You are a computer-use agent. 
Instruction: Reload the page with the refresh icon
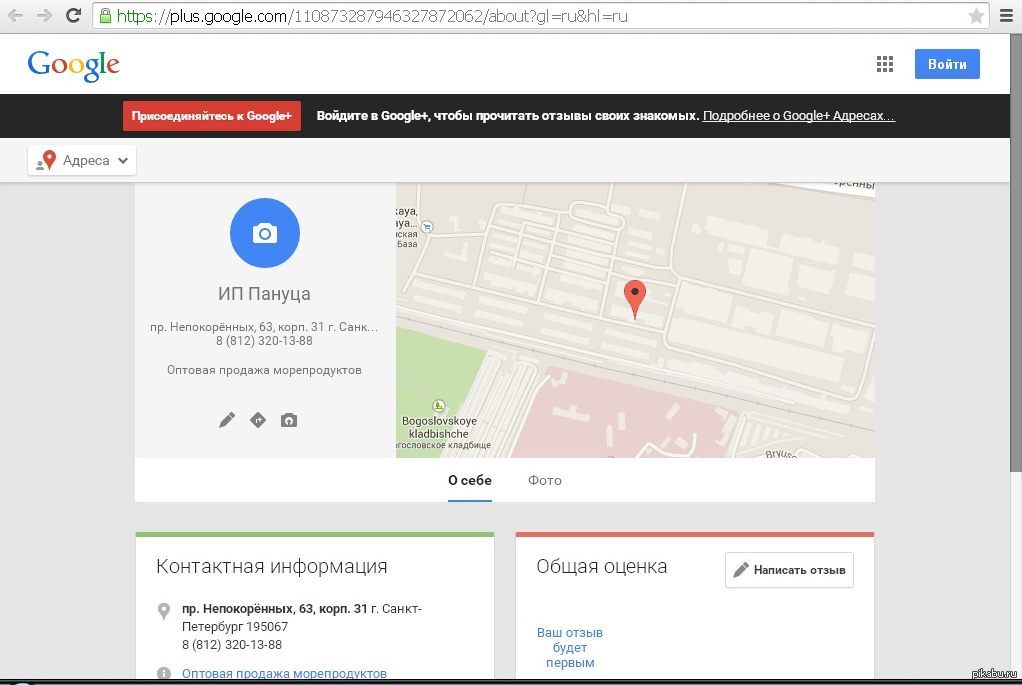(74, 16)
